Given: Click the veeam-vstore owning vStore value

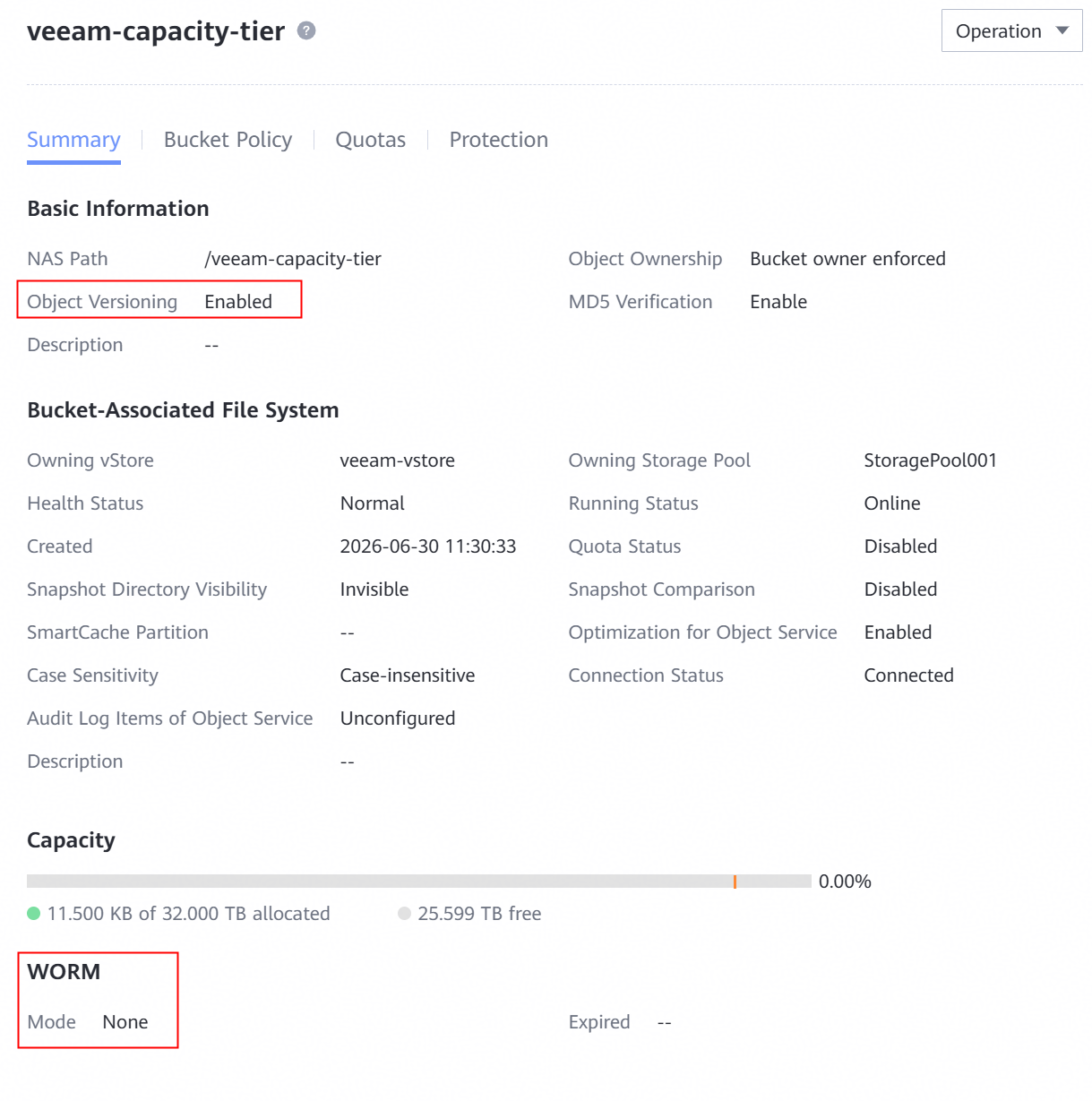Looking at the screenshot, I should coord(398,460).
